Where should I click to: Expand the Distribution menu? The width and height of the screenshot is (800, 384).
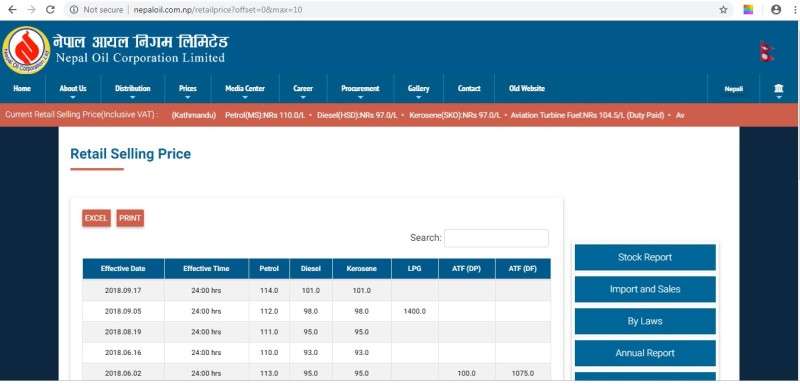pyautogui.click(x=133, y=88)
